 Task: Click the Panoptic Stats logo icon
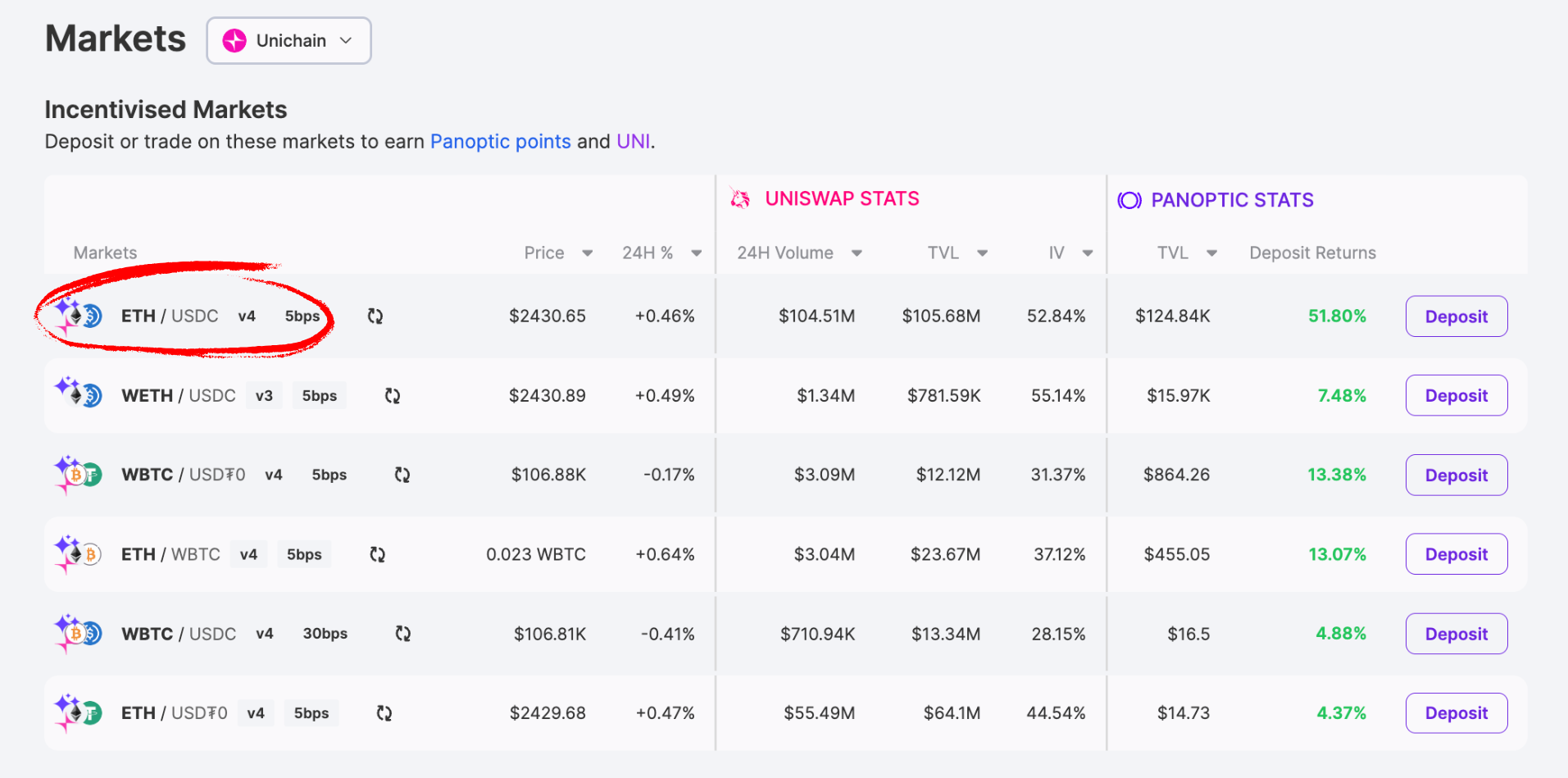[x=1129, y=200]
